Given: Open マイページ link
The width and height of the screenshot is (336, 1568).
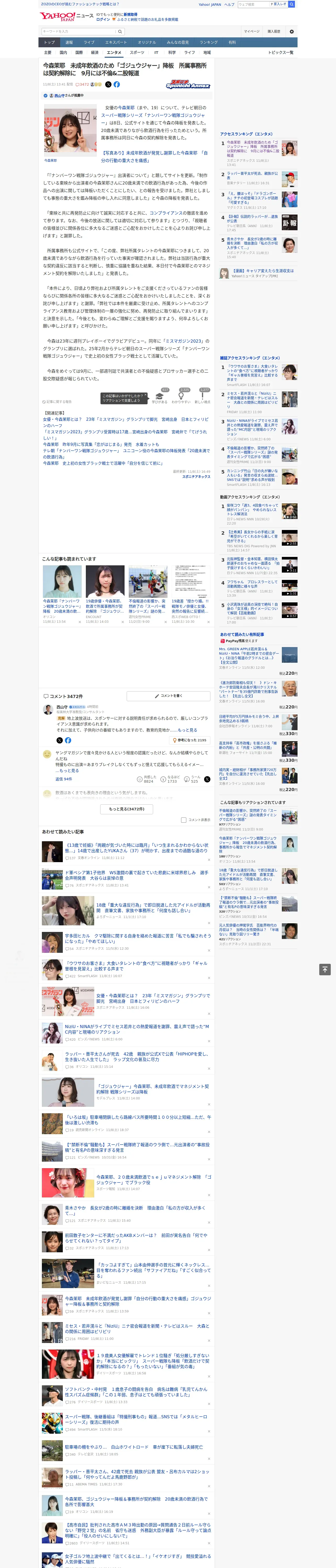Looking at the screenshot, I should 252,32.
